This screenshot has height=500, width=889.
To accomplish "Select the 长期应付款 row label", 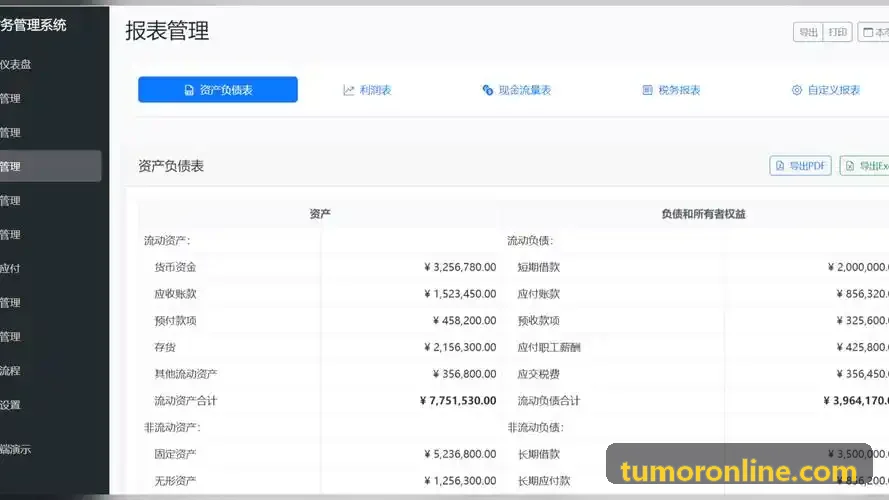I will (544, 481).
